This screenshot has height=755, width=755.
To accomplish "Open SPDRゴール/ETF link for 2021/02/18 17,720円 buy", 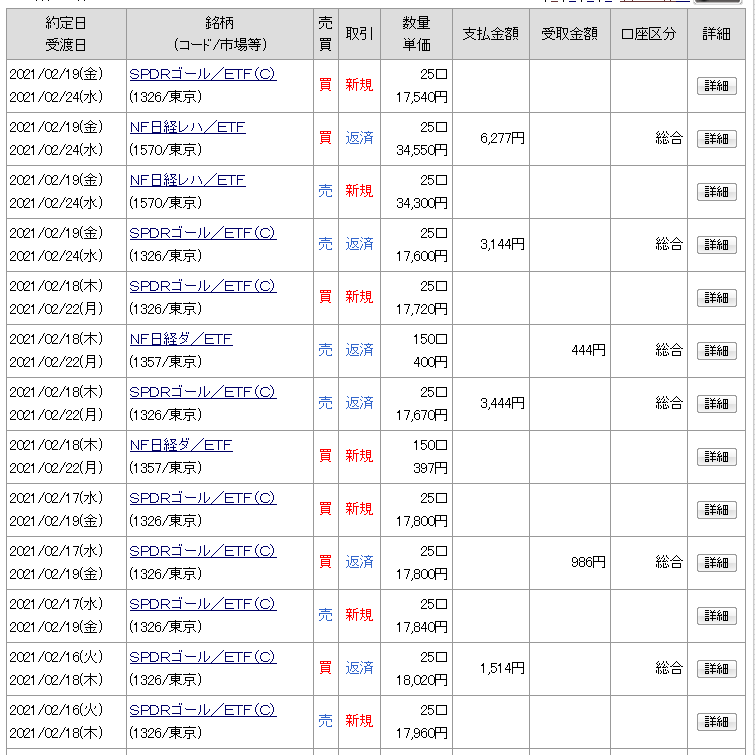I will coord(203,286).
